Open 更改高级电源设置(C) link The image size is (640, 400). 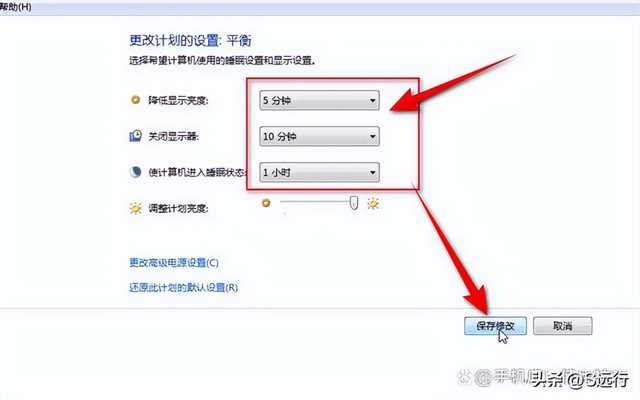point(174,262)
